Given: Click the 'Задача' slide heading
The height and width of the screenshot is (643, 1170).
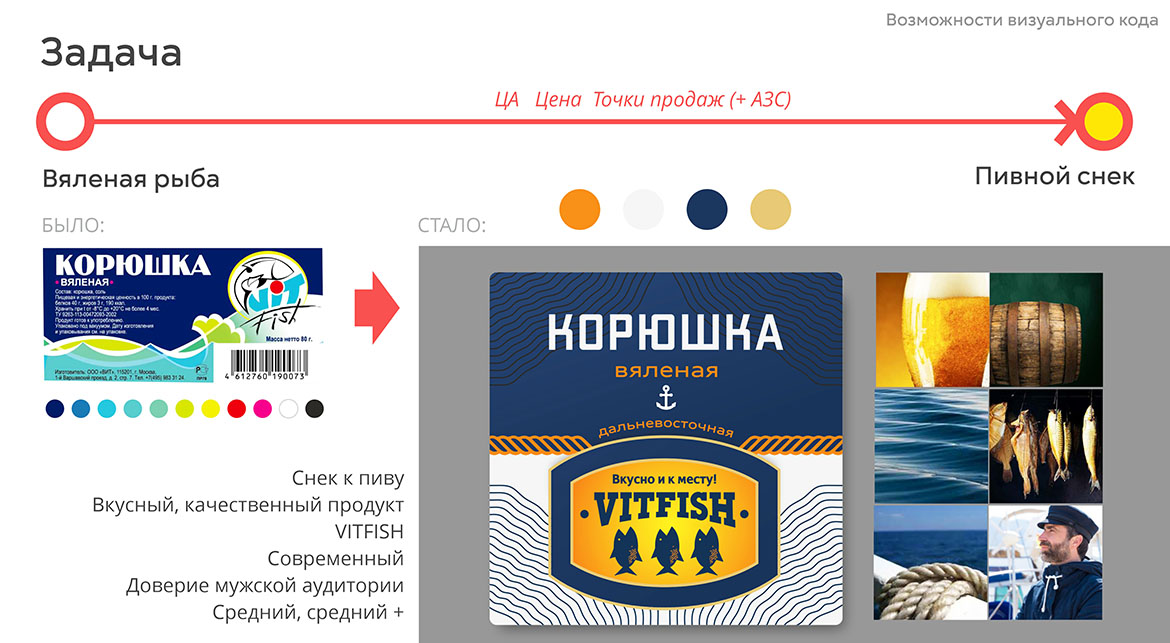Looking at the screenshot, I should [x=111, y=53].
